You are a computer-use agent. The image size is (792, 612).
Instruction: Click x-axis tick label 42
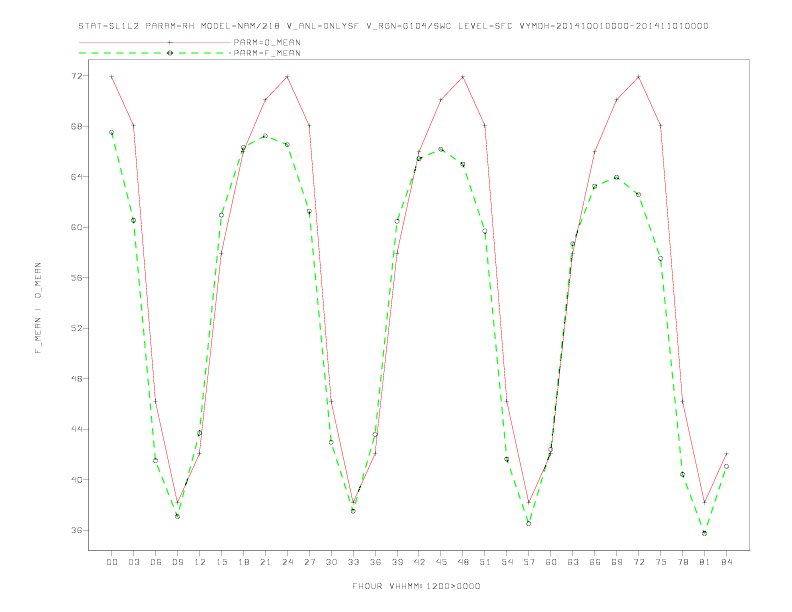(419, 562)
